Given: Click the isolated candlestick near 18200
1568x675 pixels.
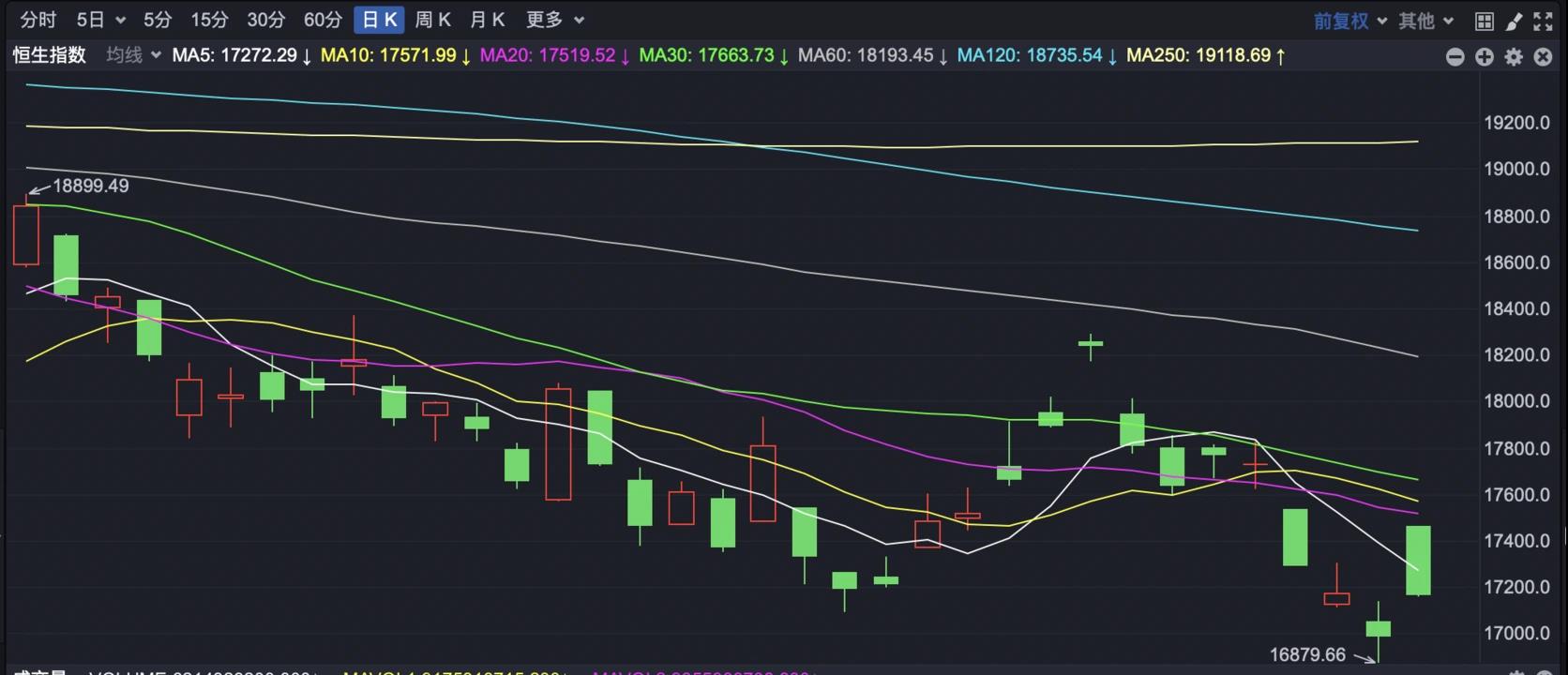Looking at the screenshot, I should click(x=1090, y=345).
